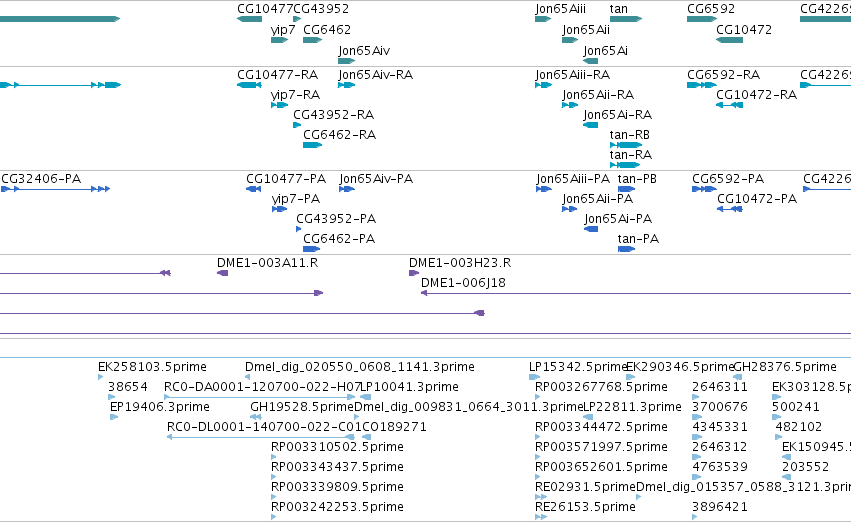Click the Jon65Aiii-RA transcript label
Image resolution: width=851 pixels, height=522 pixels.
573,75
